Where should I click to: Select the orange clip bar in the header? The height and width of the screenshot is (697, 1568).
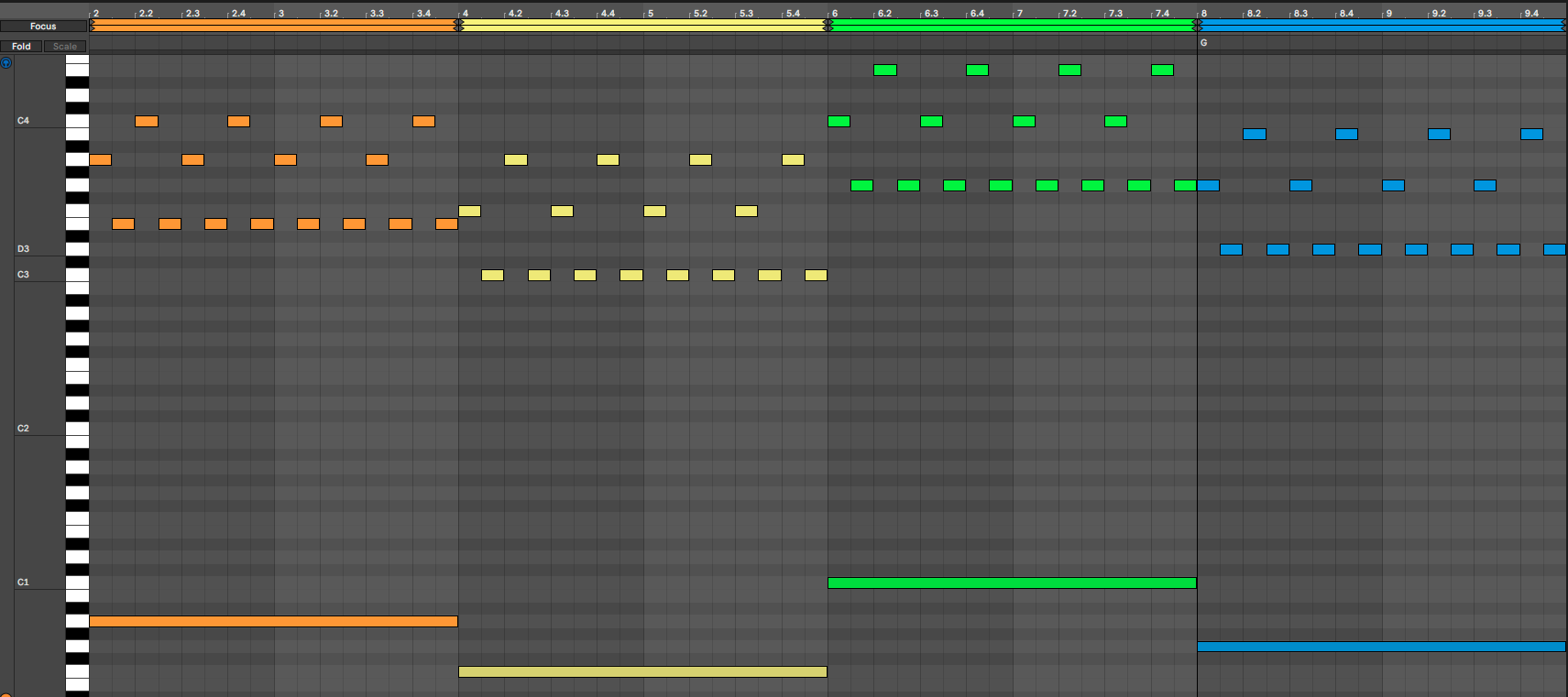273,27
